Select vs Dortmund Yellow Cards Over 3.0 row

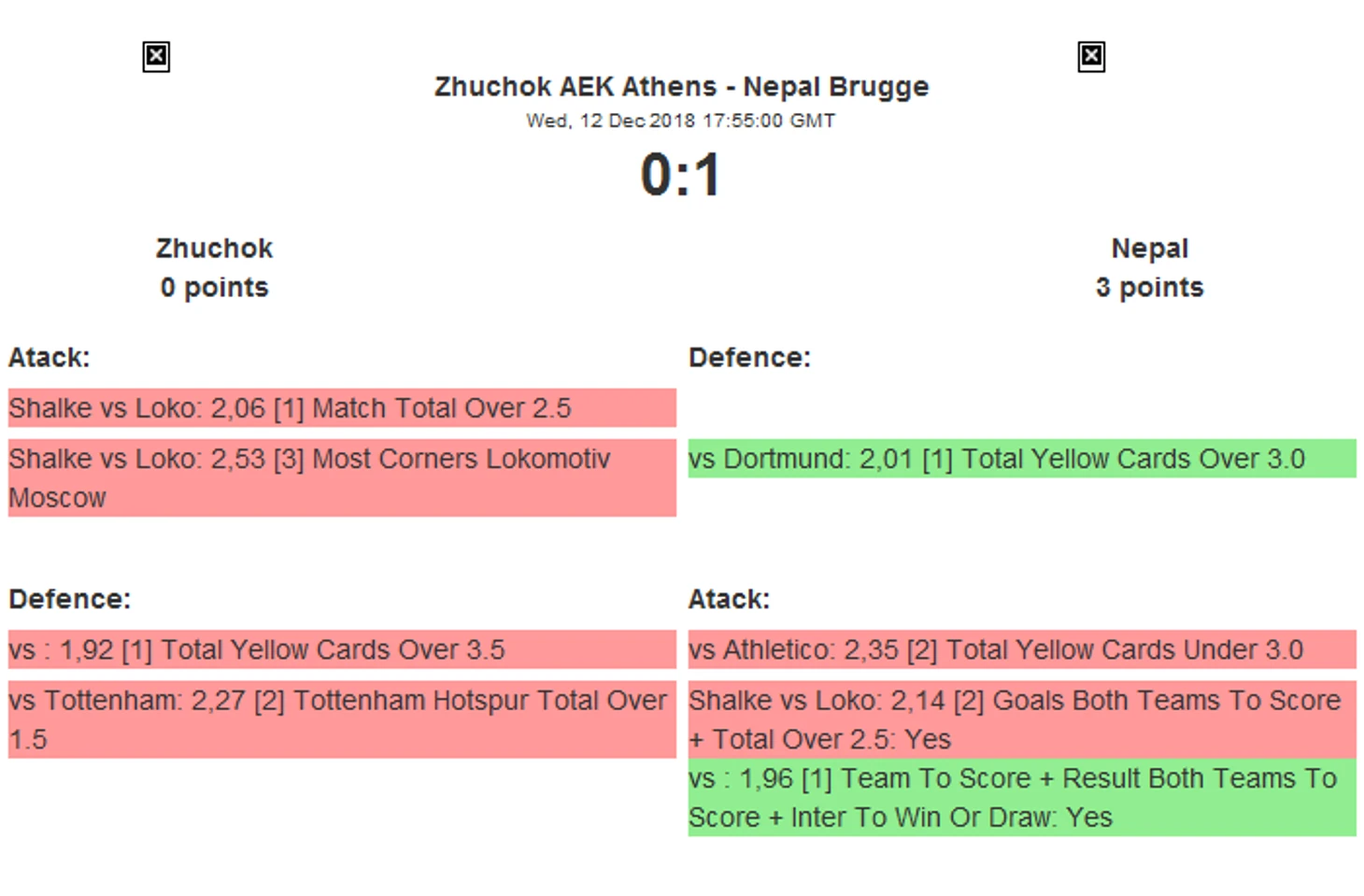point(1022,459)
